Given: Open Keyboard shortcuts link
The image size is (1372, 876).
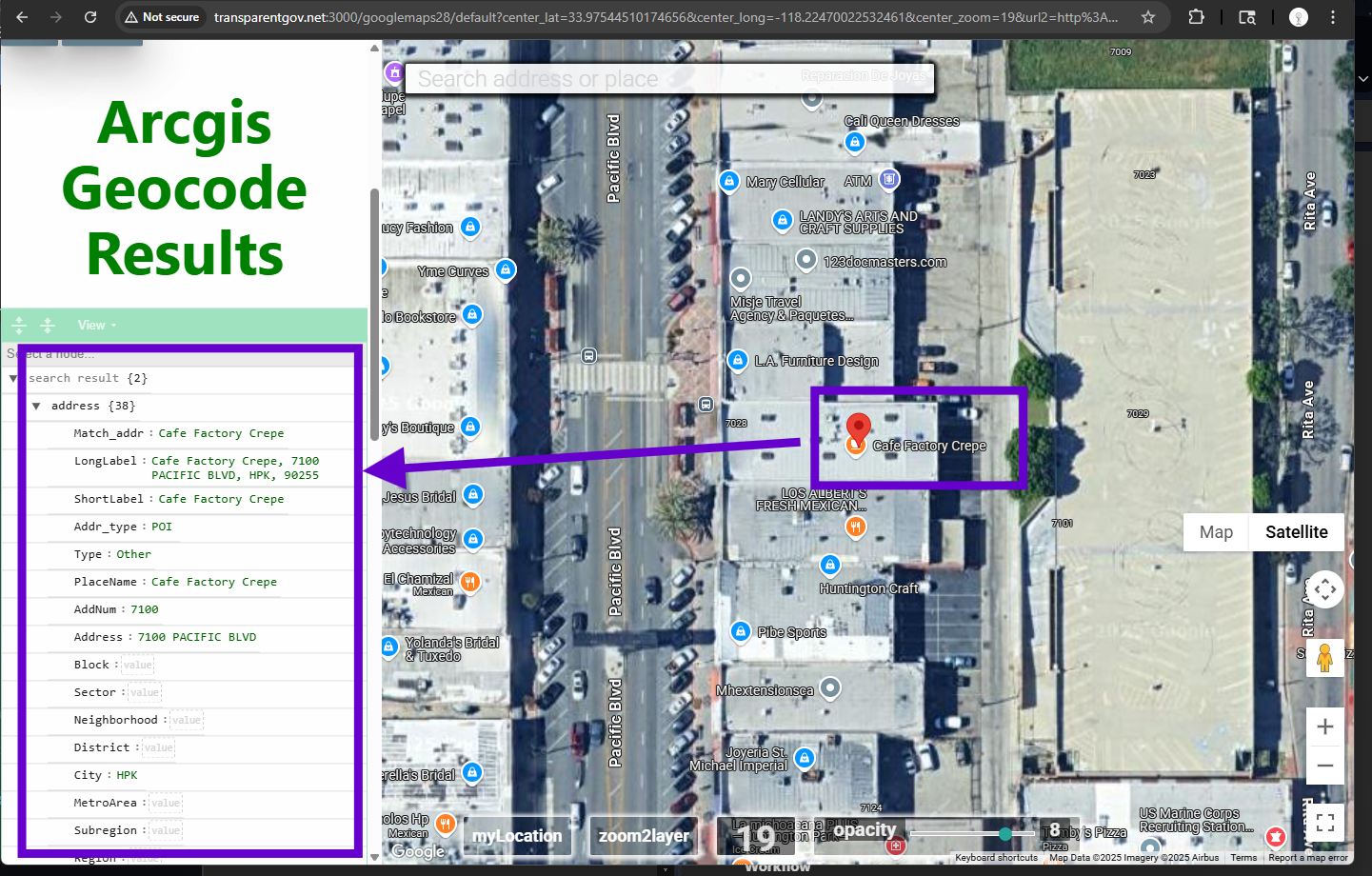Looking at the screenshot, I should [x=996, y=858].
